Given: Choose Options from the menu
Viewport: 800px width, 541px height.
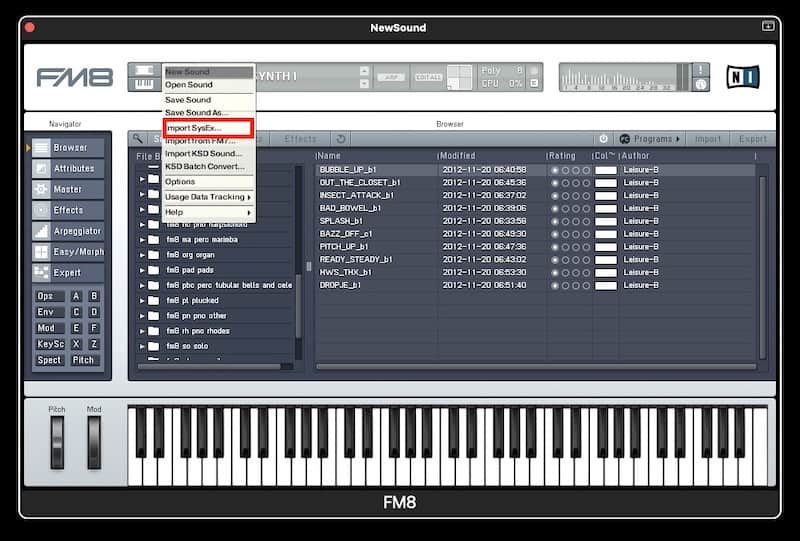Looking at the screenshot, I should point(208,182).
